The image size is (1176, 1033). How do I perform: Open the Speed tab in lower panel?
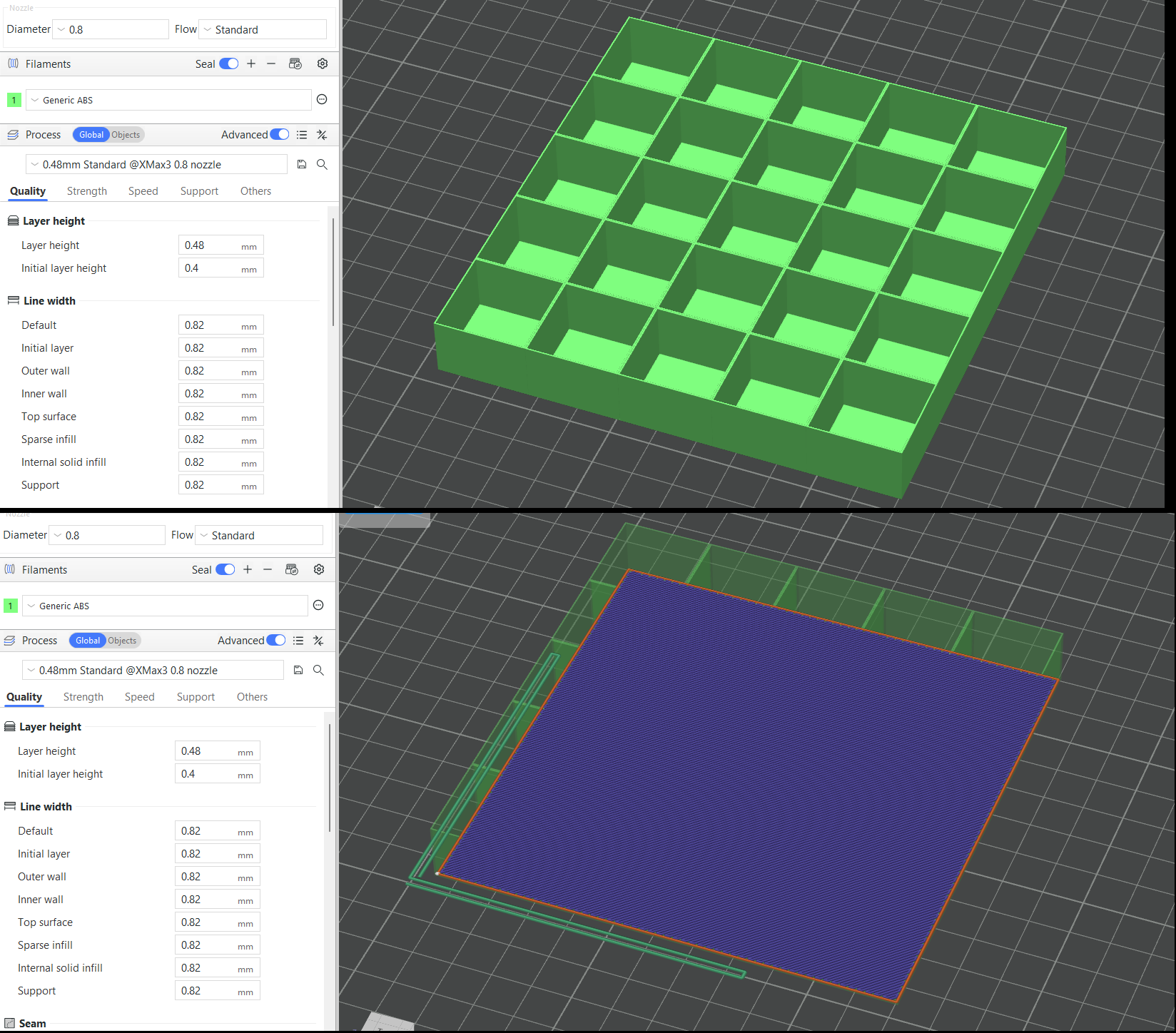(x=140, y=697)
